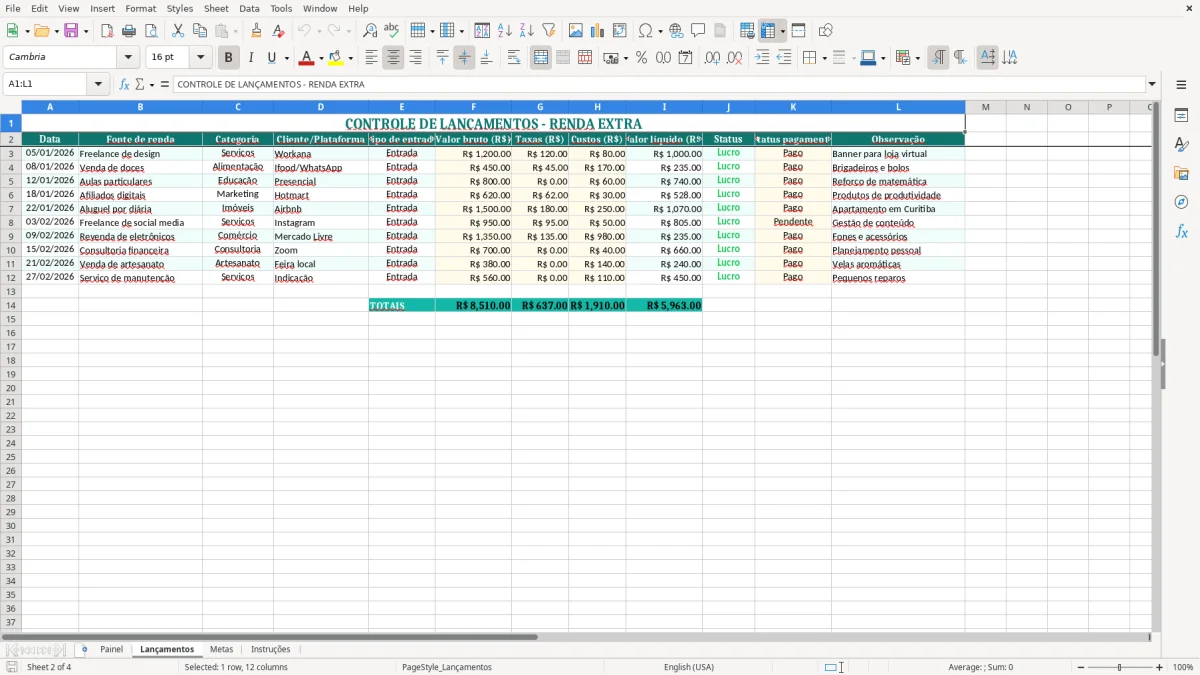Format as percent
The height and width of the screenshot is (675, 1200).
(x=641, y=58)
